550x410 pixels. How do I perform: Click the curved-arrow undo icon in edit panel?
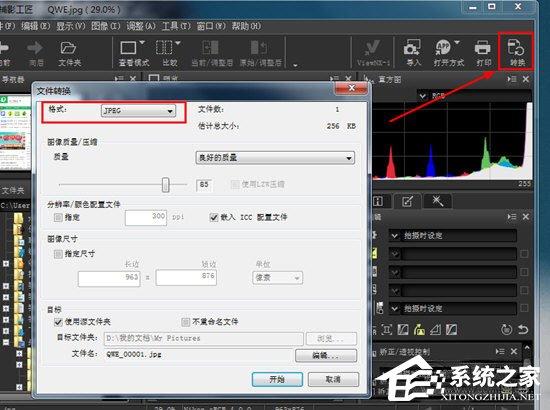click(x=523, y=330)
